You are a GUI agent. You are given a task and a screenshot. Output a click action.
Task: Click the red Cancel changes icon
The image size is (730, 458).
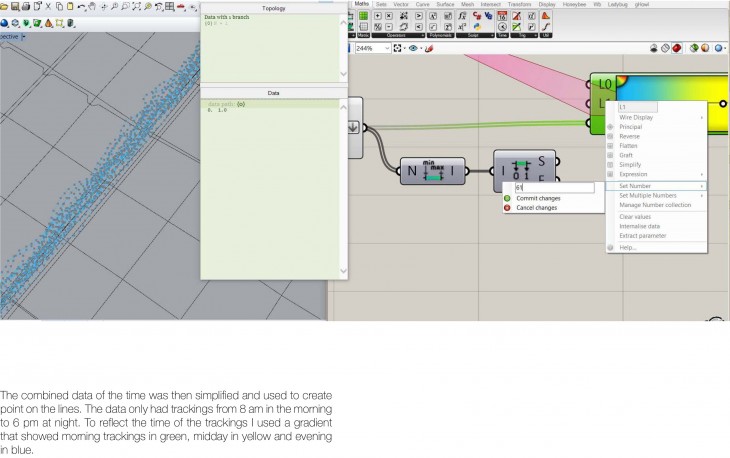[508, 208]
